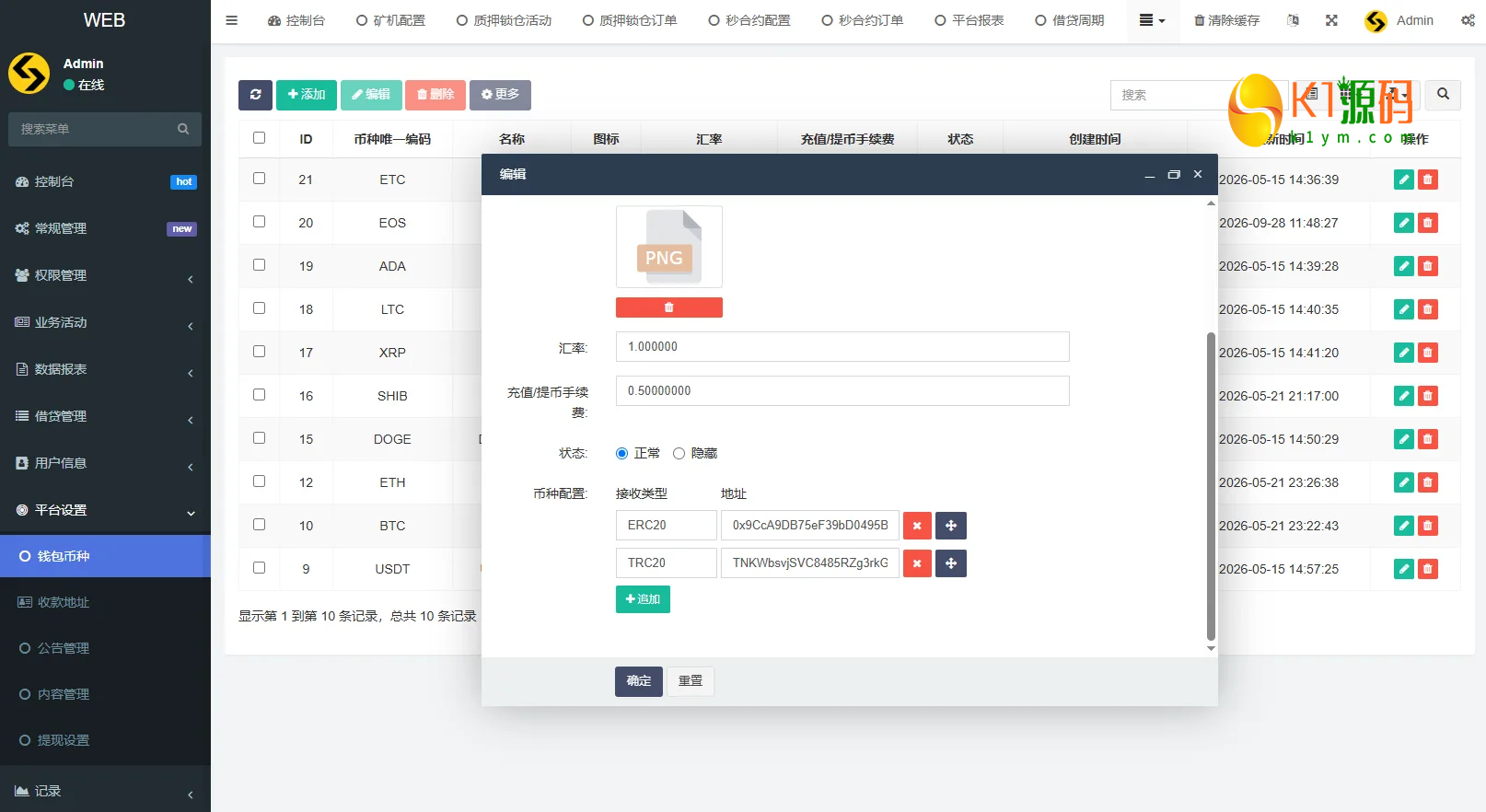The image size is (1486, 812).
Task: Click the TRC20 address input field
Action: click(810, 563)
